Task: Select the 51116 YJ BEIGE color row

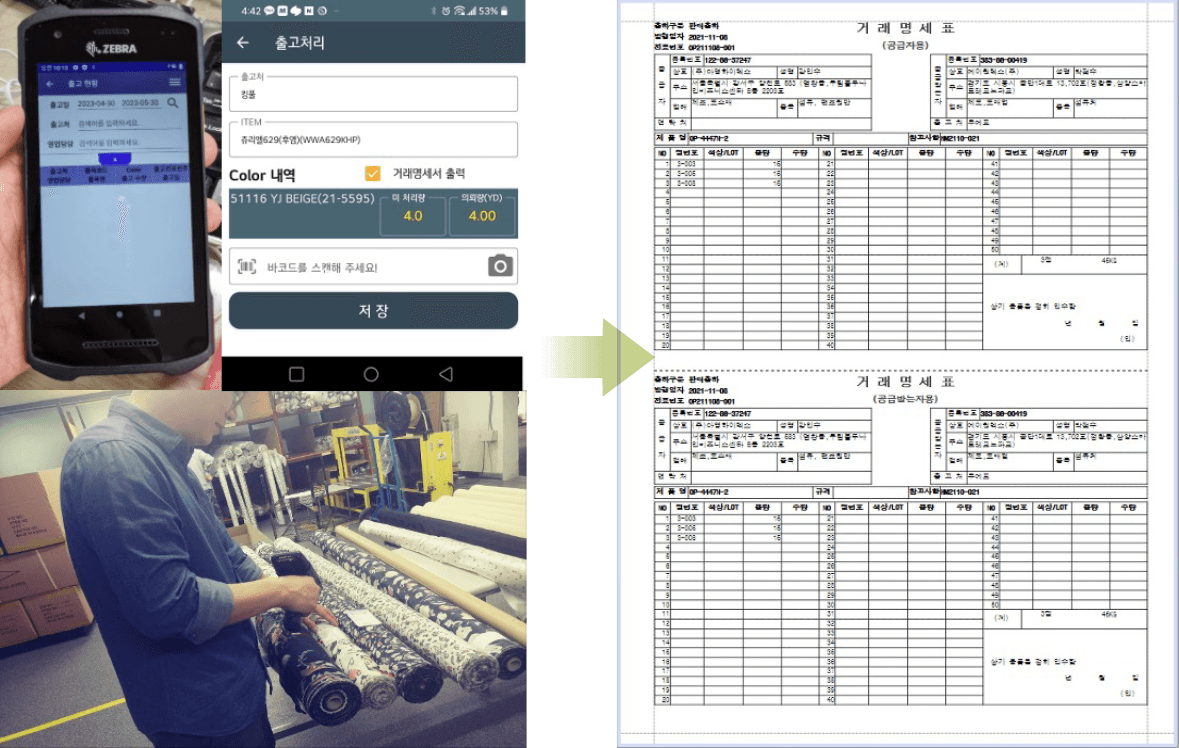Action: coord(300,200)
